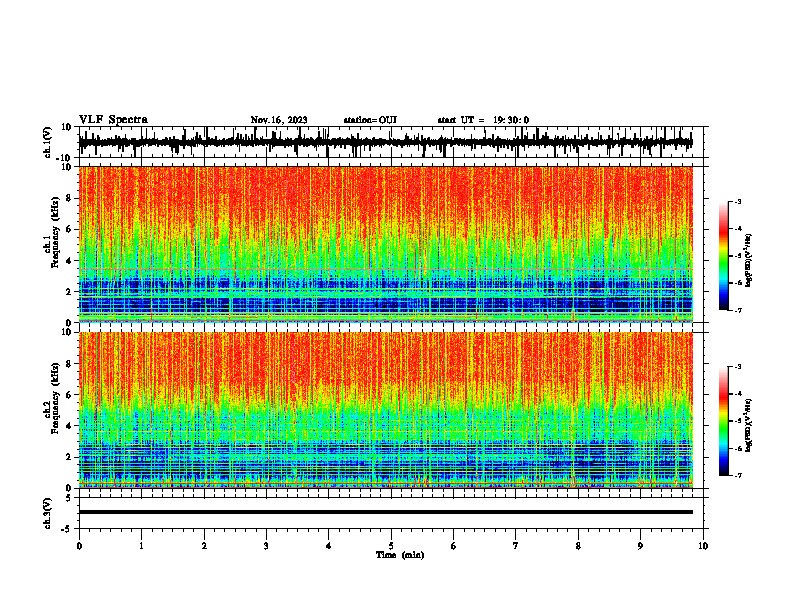Click the 8 kHz tick on ch.1 frequency axis
Screen dimensions: 792x612
pos(70,198)
